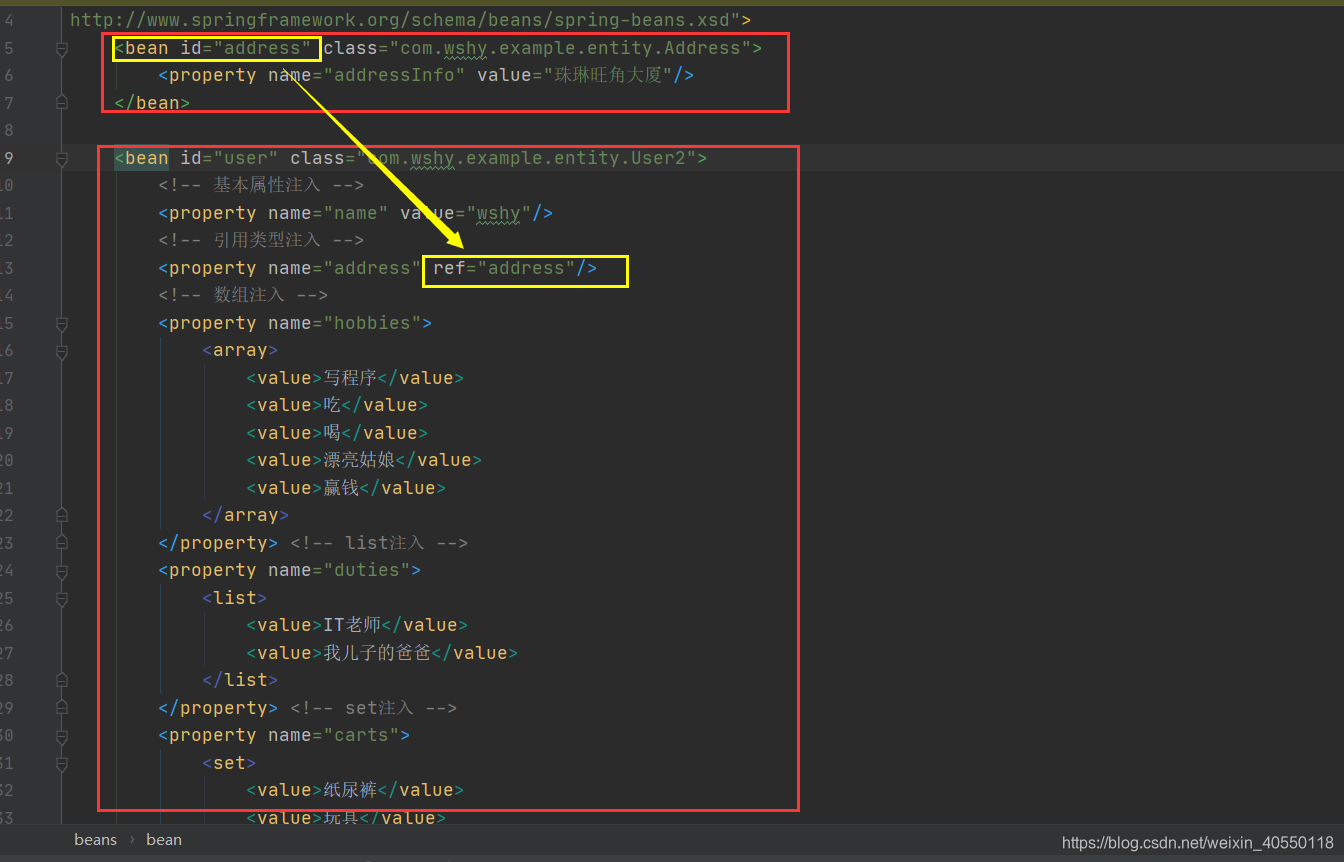
Task: Fold the duties property block
Action: 62,571
